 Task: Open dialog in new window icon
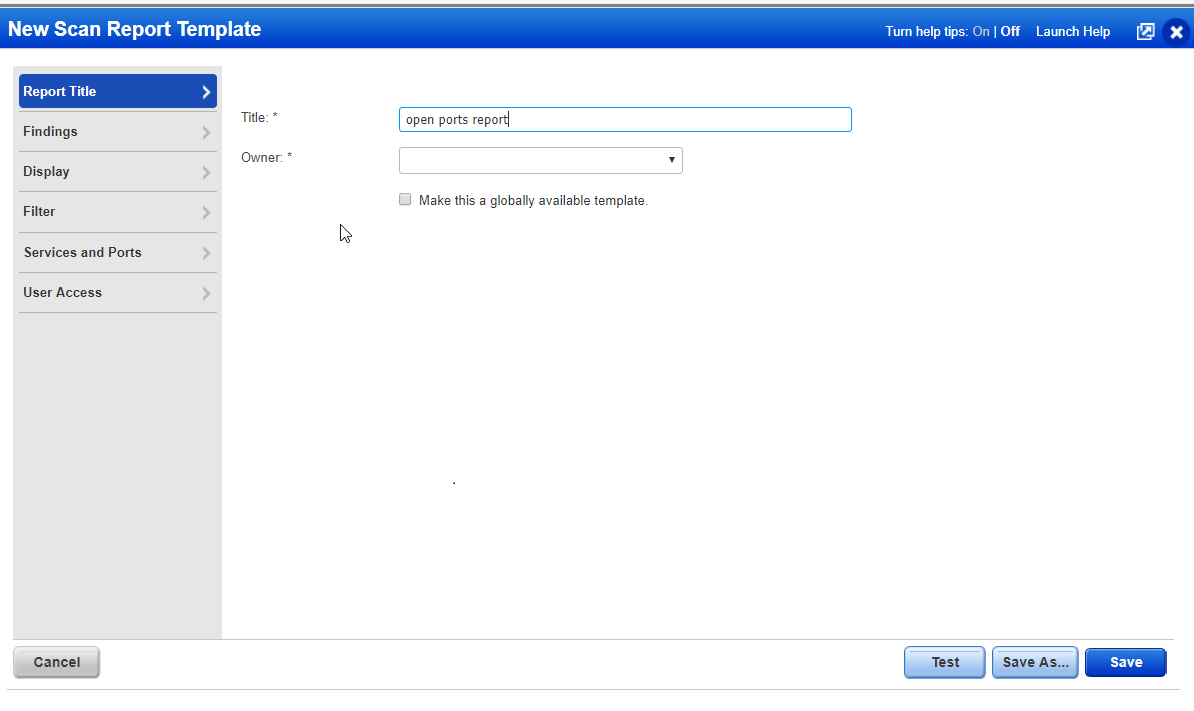click(x=1145, y=31)
